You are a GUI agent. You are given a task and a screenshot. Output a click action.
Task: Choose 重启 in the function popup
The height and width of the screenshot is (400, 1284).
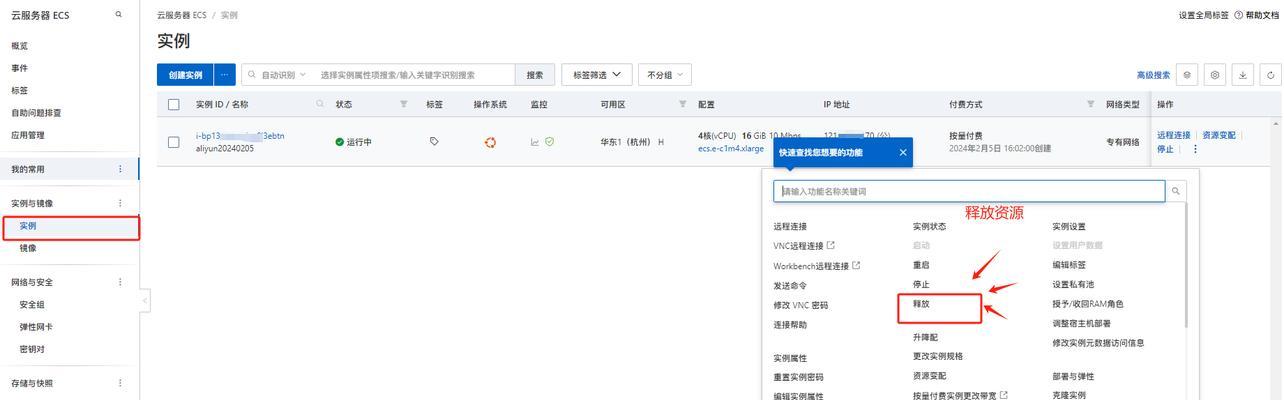point(921,265)
